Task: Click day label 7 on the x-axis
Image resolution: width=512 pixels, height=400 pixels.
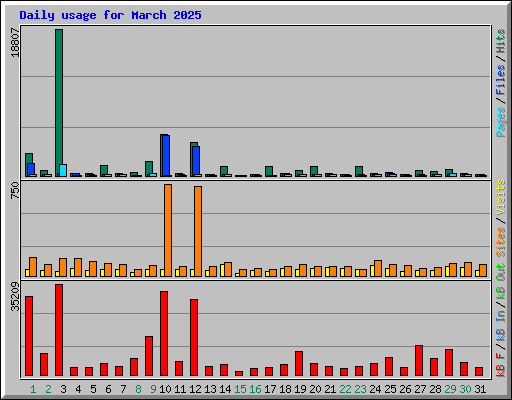Action: pyautogui.click(x=123, y=389)
